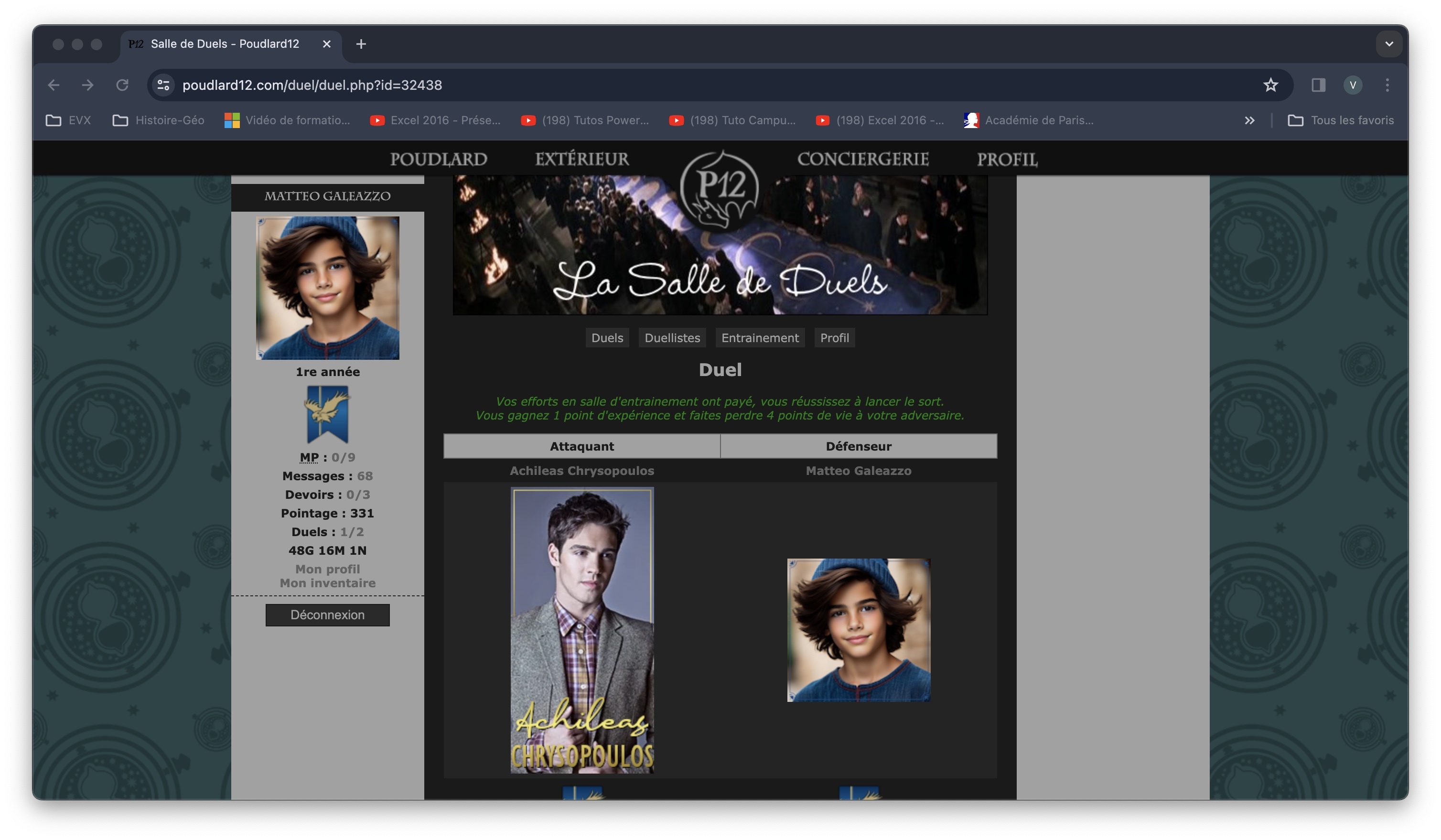Open the V profile avatar icon
Image resolution: width=1441 pixels, height=840 pixels.
tap(1352, 85)
